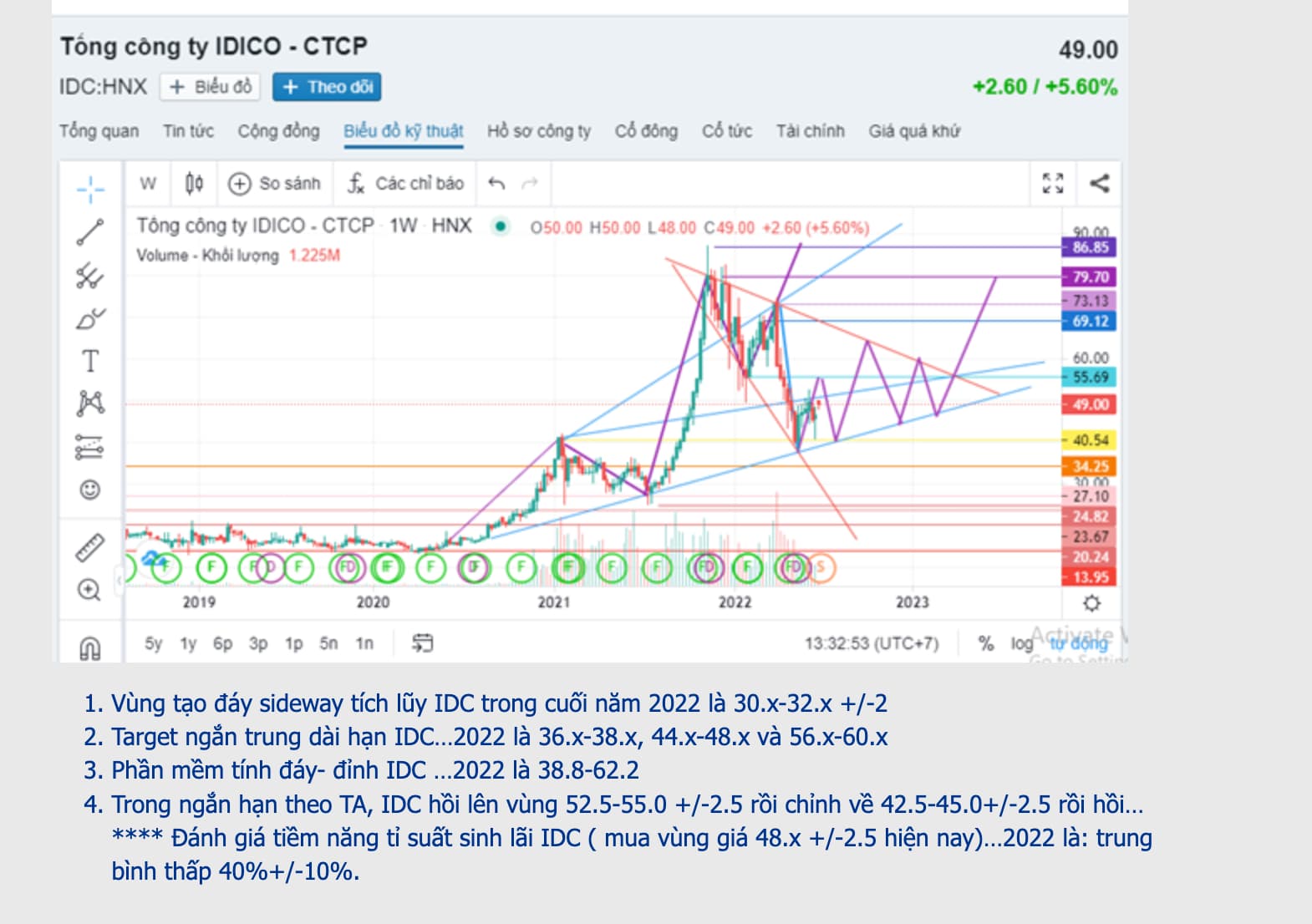Select the forecast and position tool

90,447
